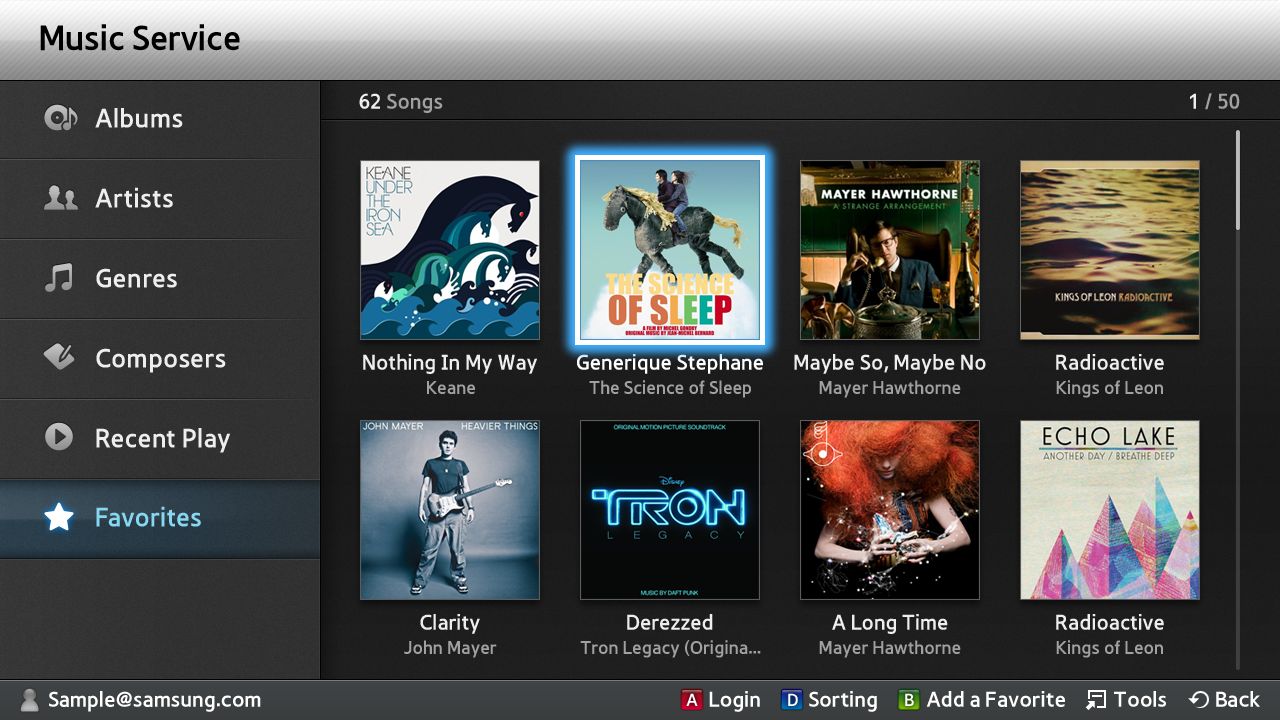The image size is (1280, 720).
Task: Select Keane Under the Iron Sea cover
Action: click(450, 250)
